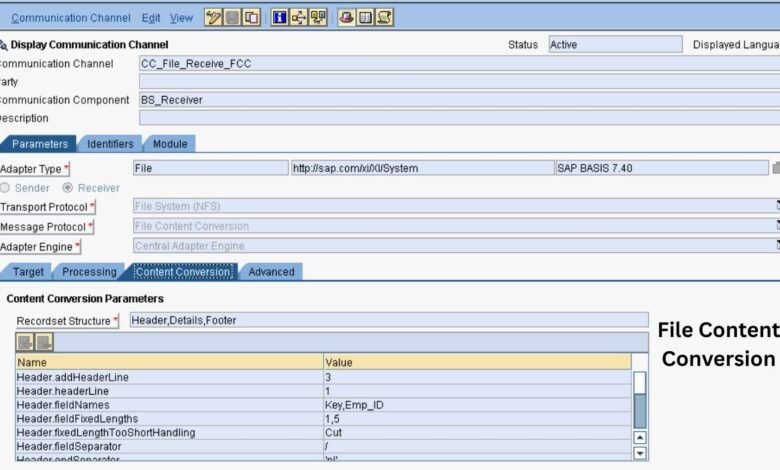Click the empty Party field

pyautogui.click(x=460, y=82)
